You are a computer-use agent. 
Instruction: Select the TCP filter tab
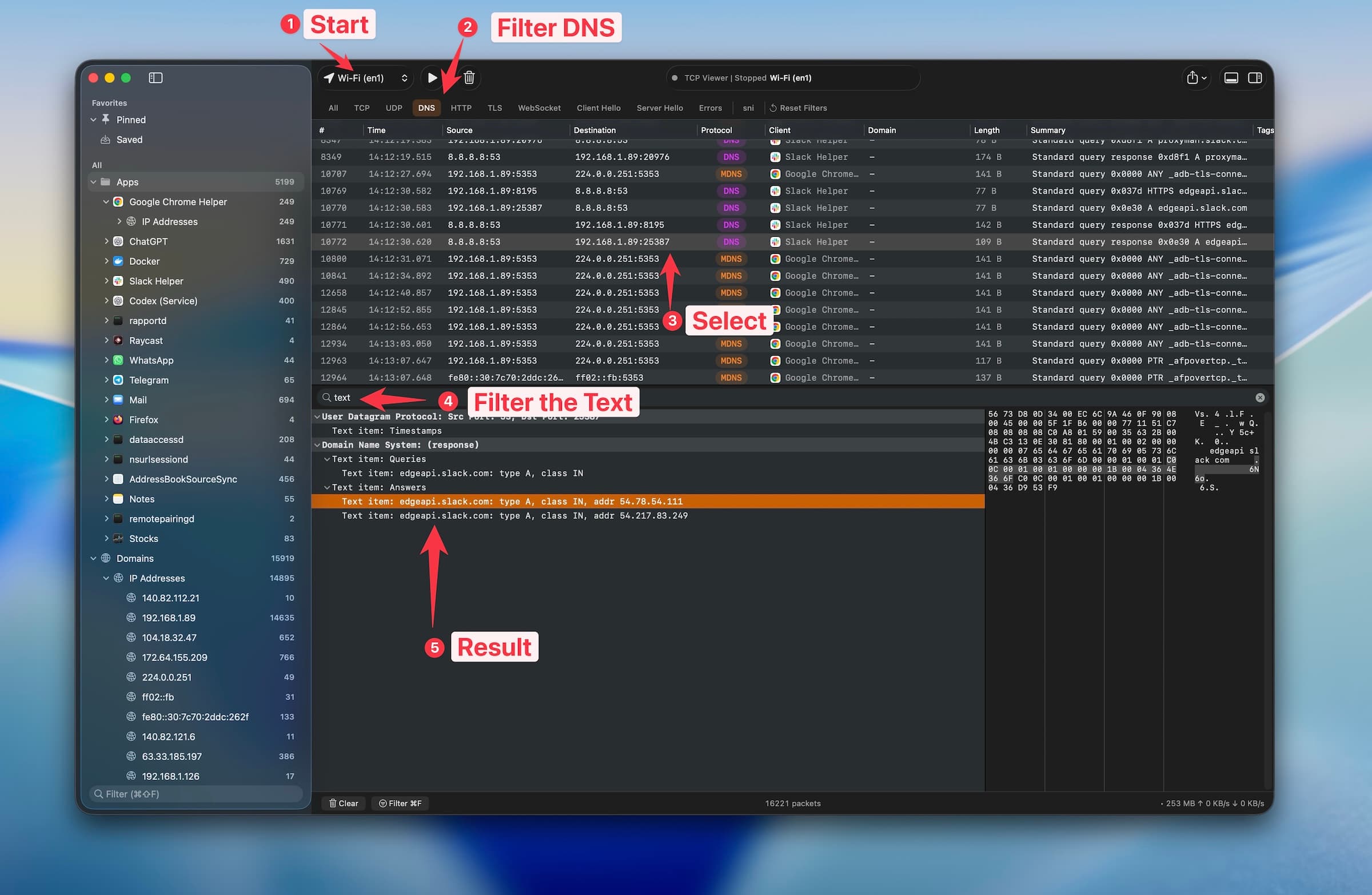point(361,108)
